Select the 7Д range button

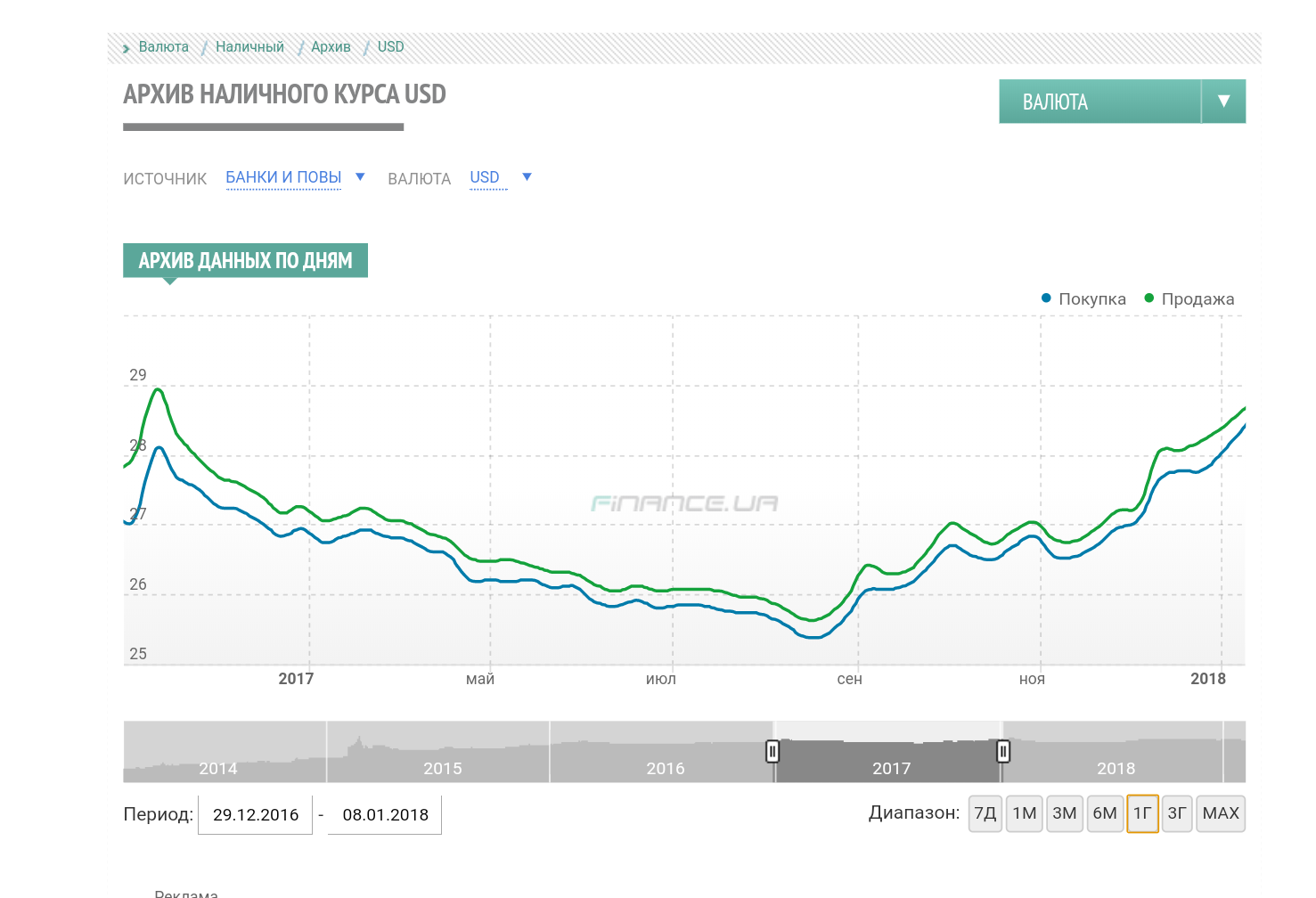point(985,813)
